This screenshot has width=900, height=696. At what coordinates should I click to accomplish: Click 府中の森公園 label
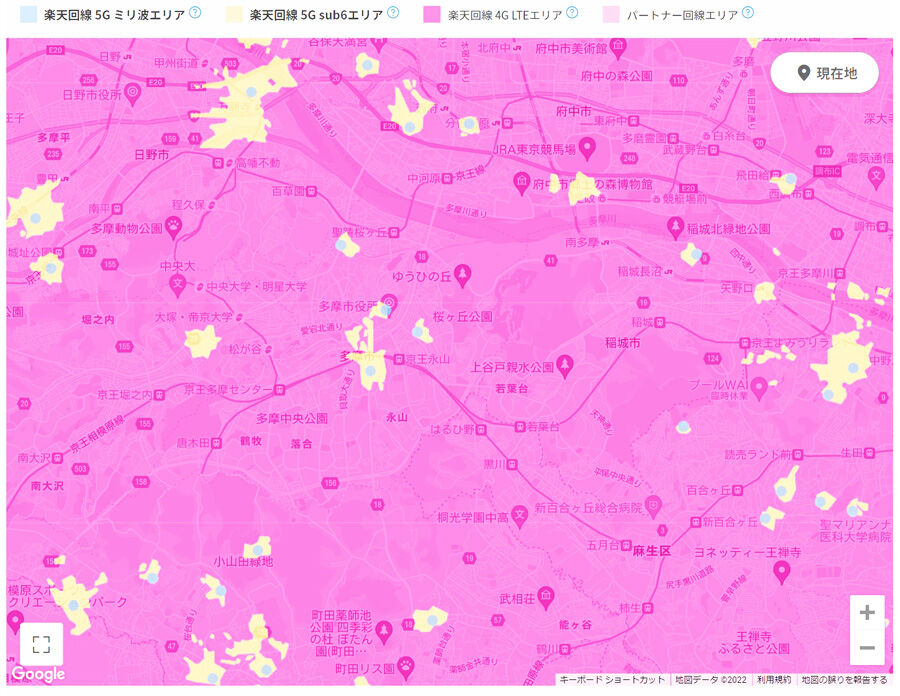tap(616, 76)
